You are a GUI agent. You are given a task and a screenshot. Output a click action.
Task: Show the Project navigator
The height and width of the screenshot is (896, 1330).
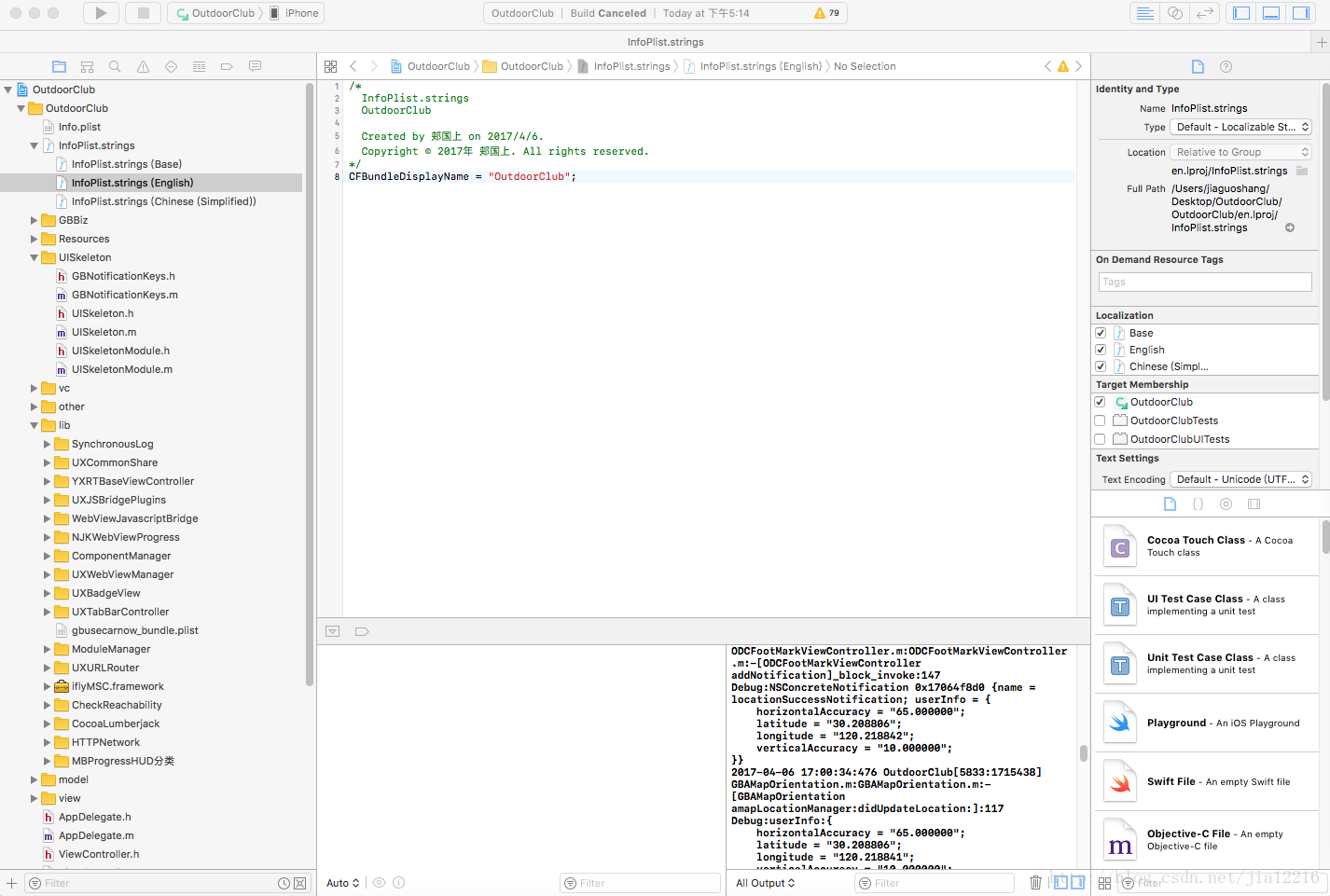[59, 66]
